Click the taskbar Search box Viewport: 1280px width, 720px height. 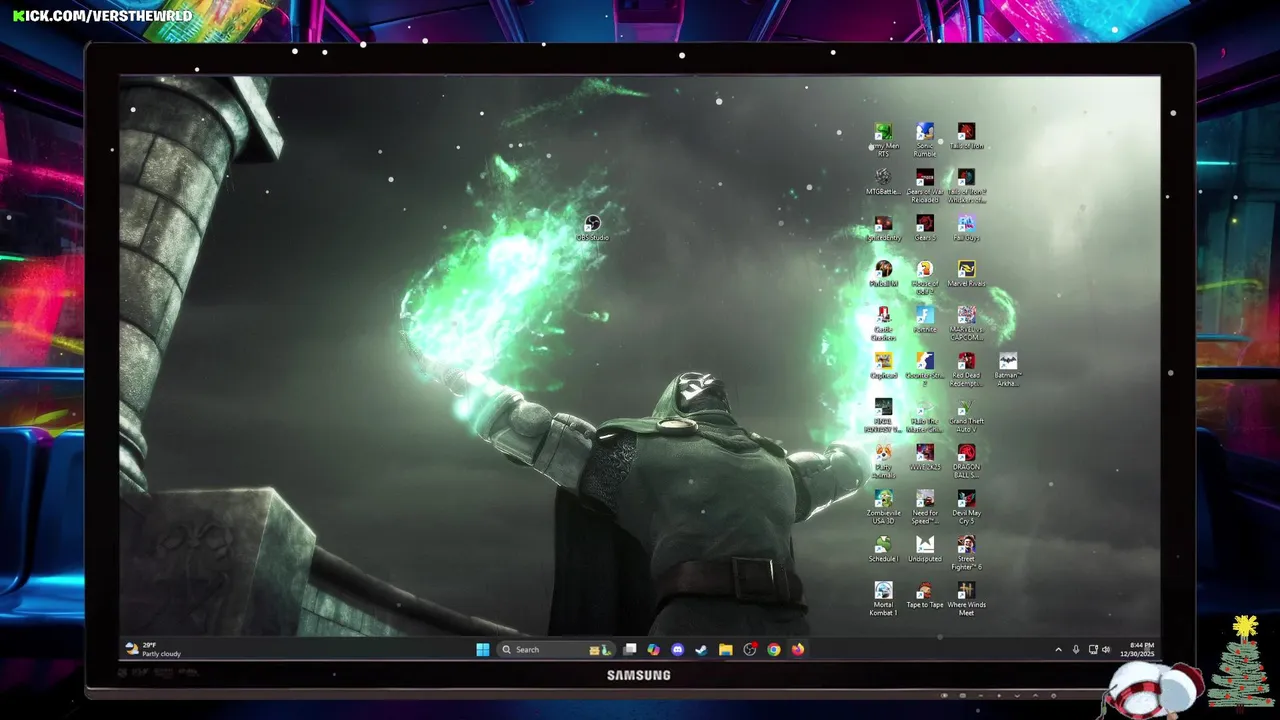tap(555, 650)
